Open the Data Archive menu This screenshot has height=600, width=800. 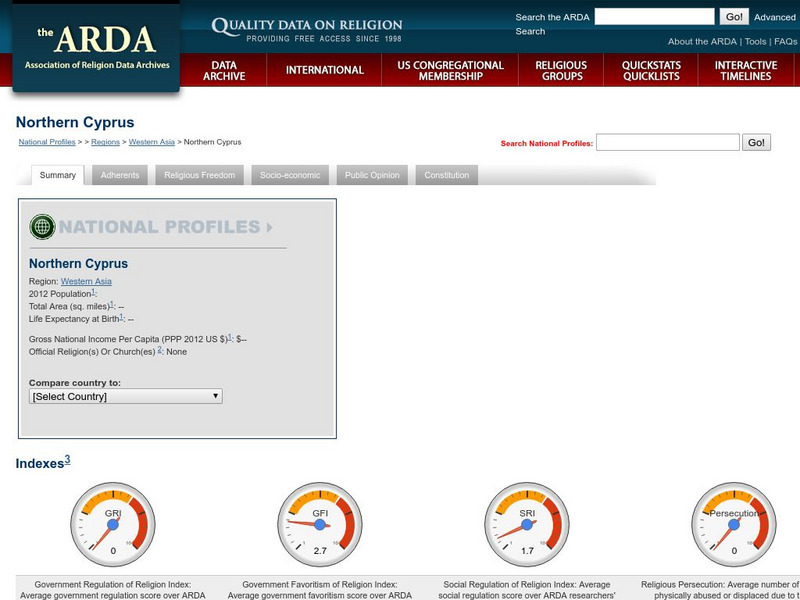coord(226,71)
